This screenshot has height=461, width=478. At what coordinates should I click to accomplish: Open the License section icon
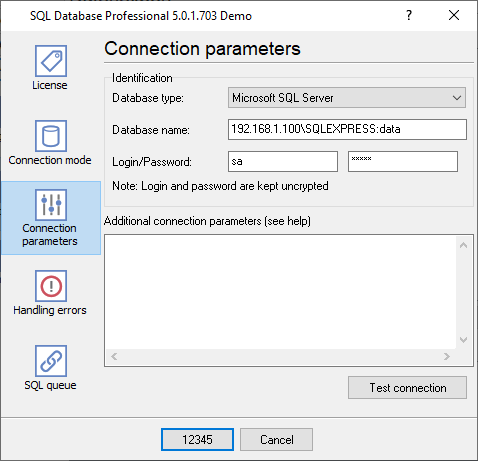[x=51, y=61]
